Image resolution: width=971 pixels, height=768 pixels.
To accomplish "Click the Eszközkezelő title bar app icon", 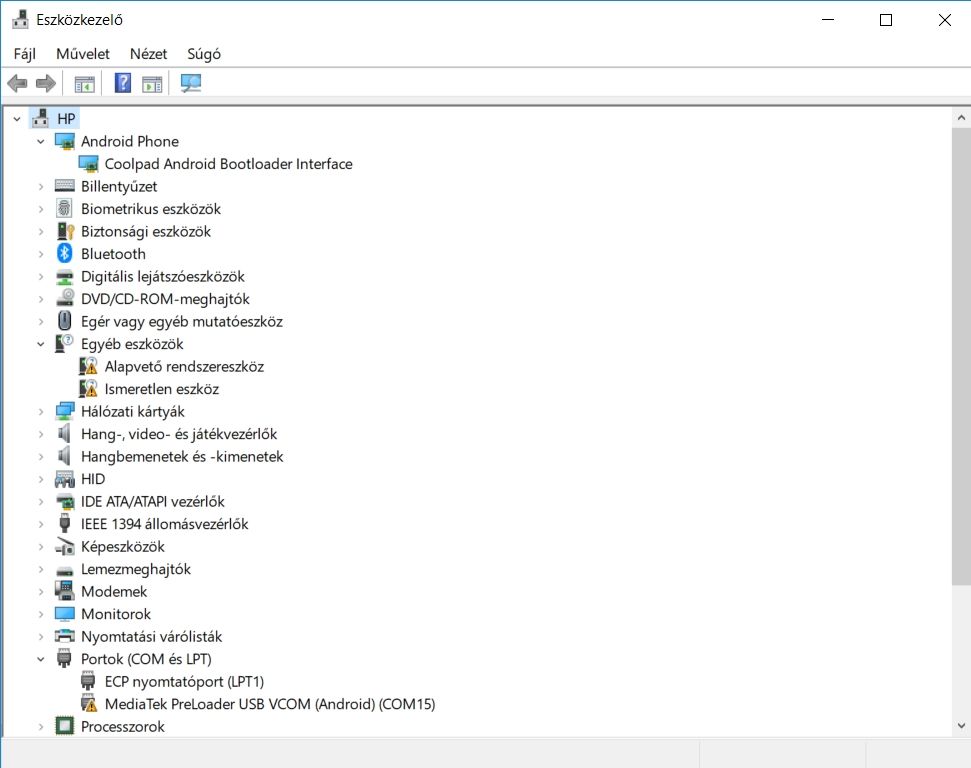I will [20, 20].
